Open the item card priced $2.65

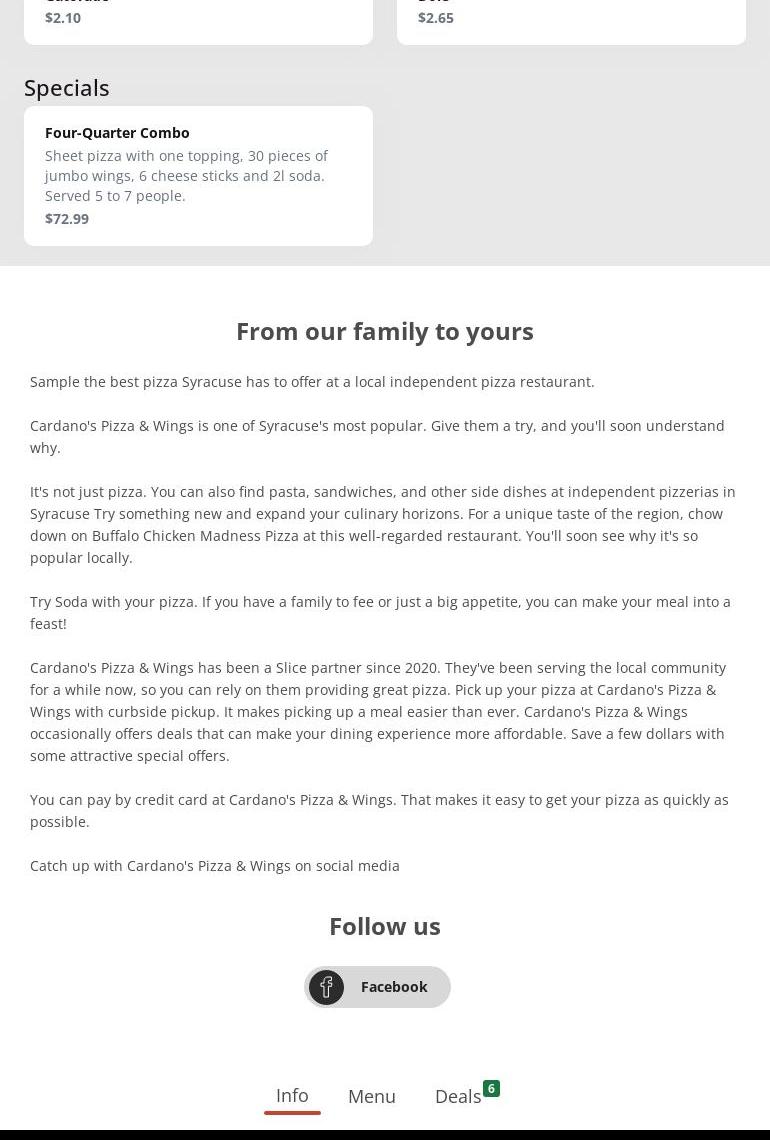pyautogui.click(x=571, y=20)
